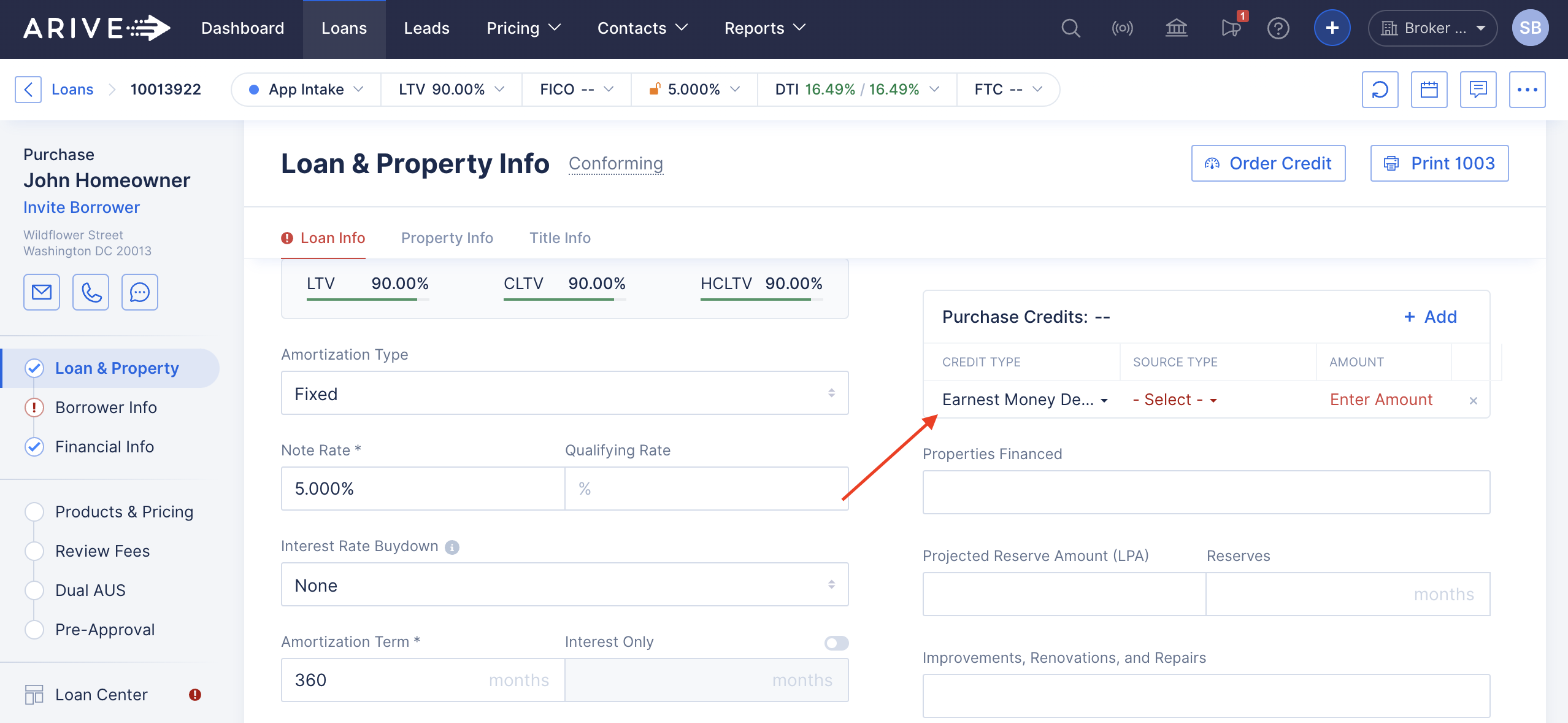Open the Source Type Select dropdown

coord(1174,400)
